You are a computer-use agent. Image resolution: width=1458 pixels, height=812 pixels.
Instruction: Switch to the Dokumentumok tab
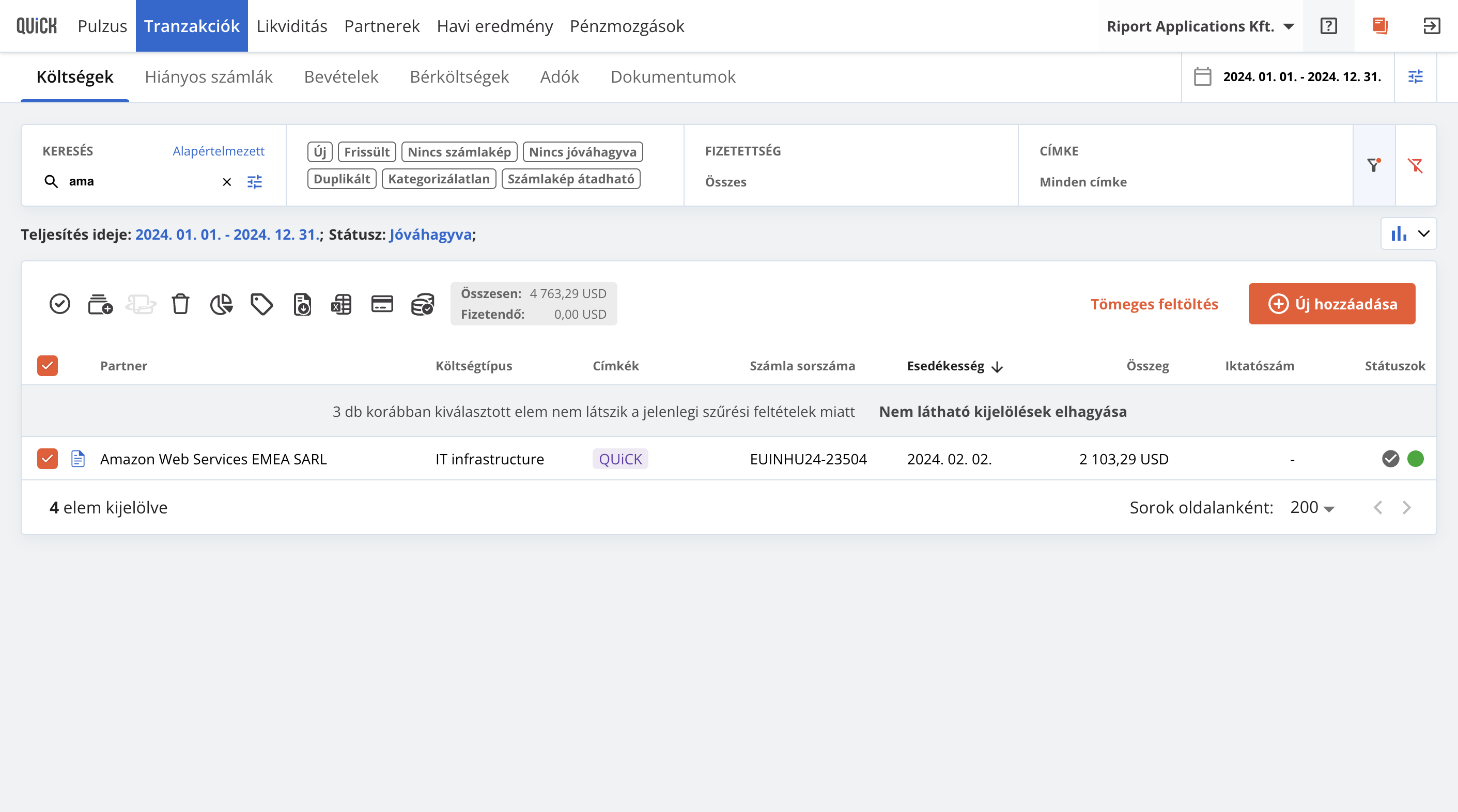coord(673,76)
